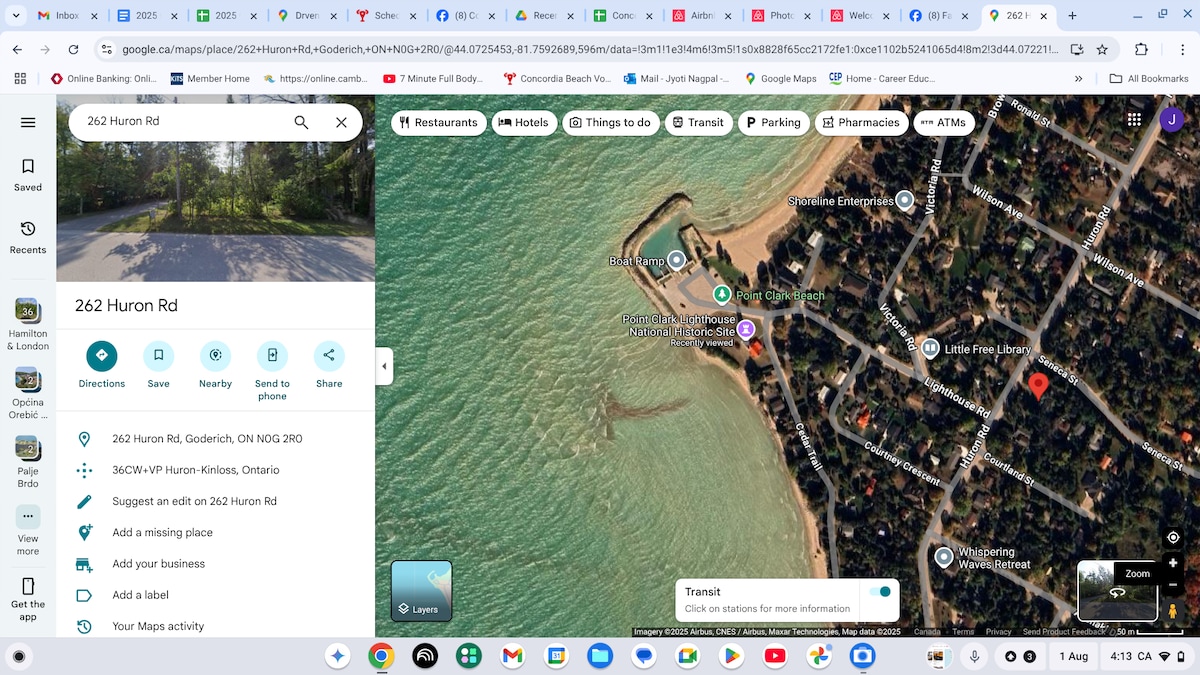Viewport: 1200px width, 675px height.
Task: Open the Google apps grid
Action: (x=1134, y=119)
